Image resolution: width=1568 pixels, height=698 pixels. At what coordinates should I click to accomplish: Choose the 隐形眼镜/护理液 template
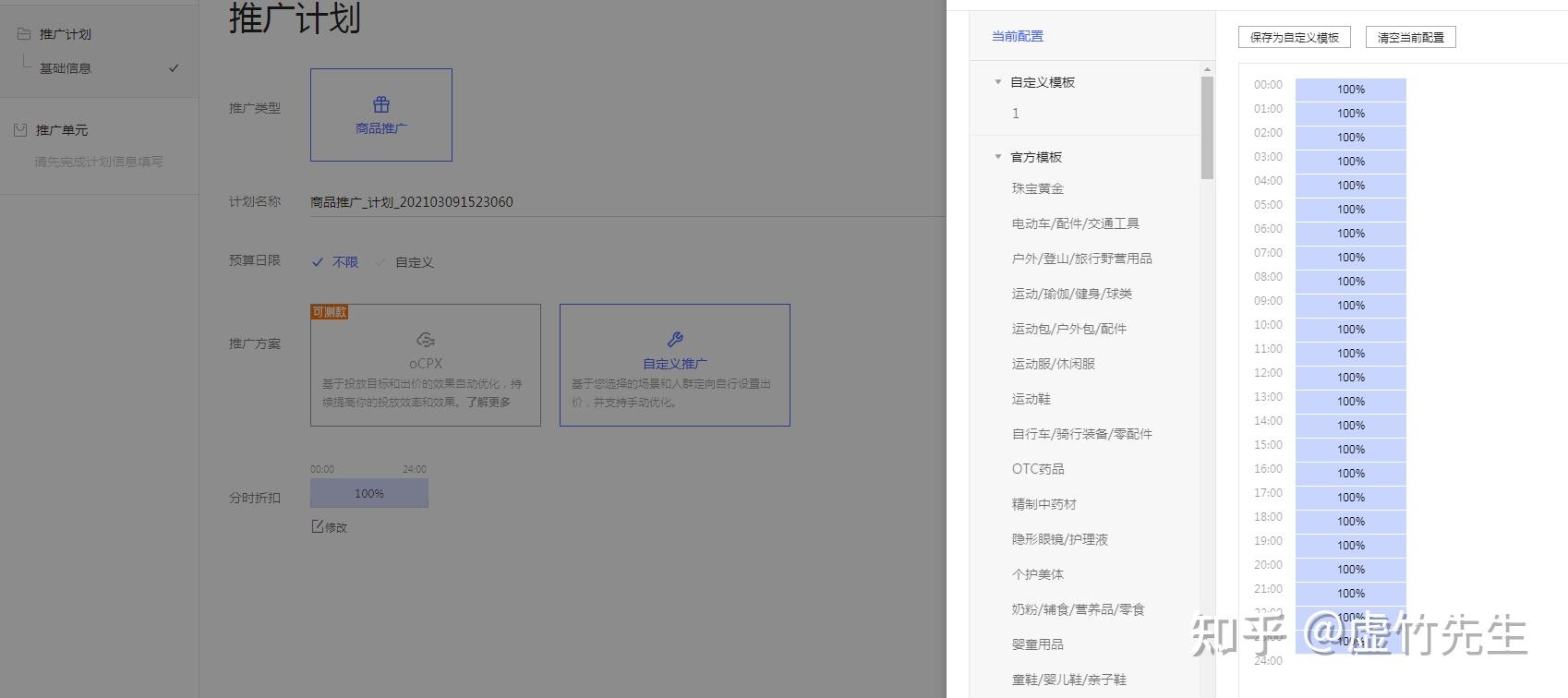pos(1060,539)
